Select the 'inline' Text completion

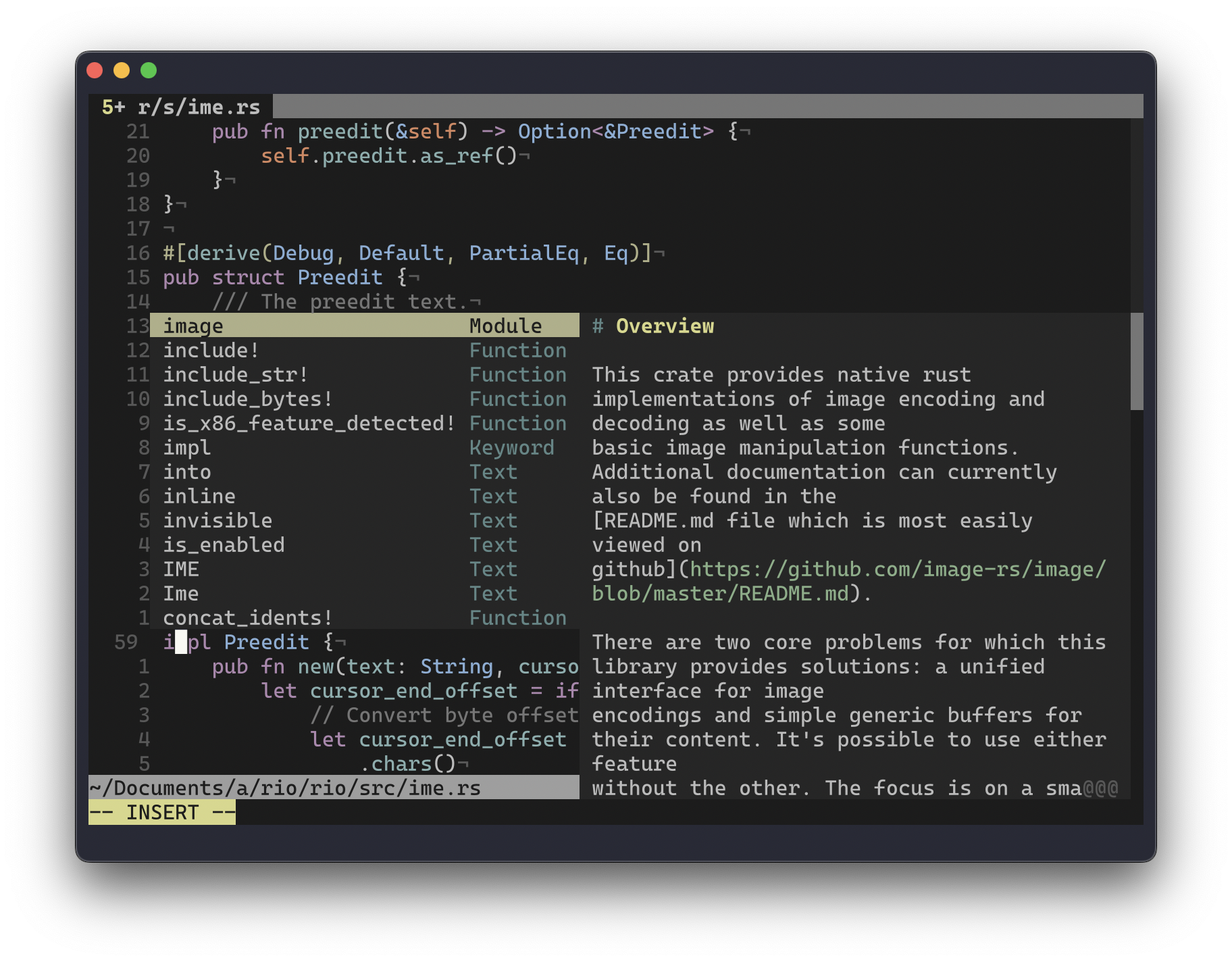(x=365, y=496)
